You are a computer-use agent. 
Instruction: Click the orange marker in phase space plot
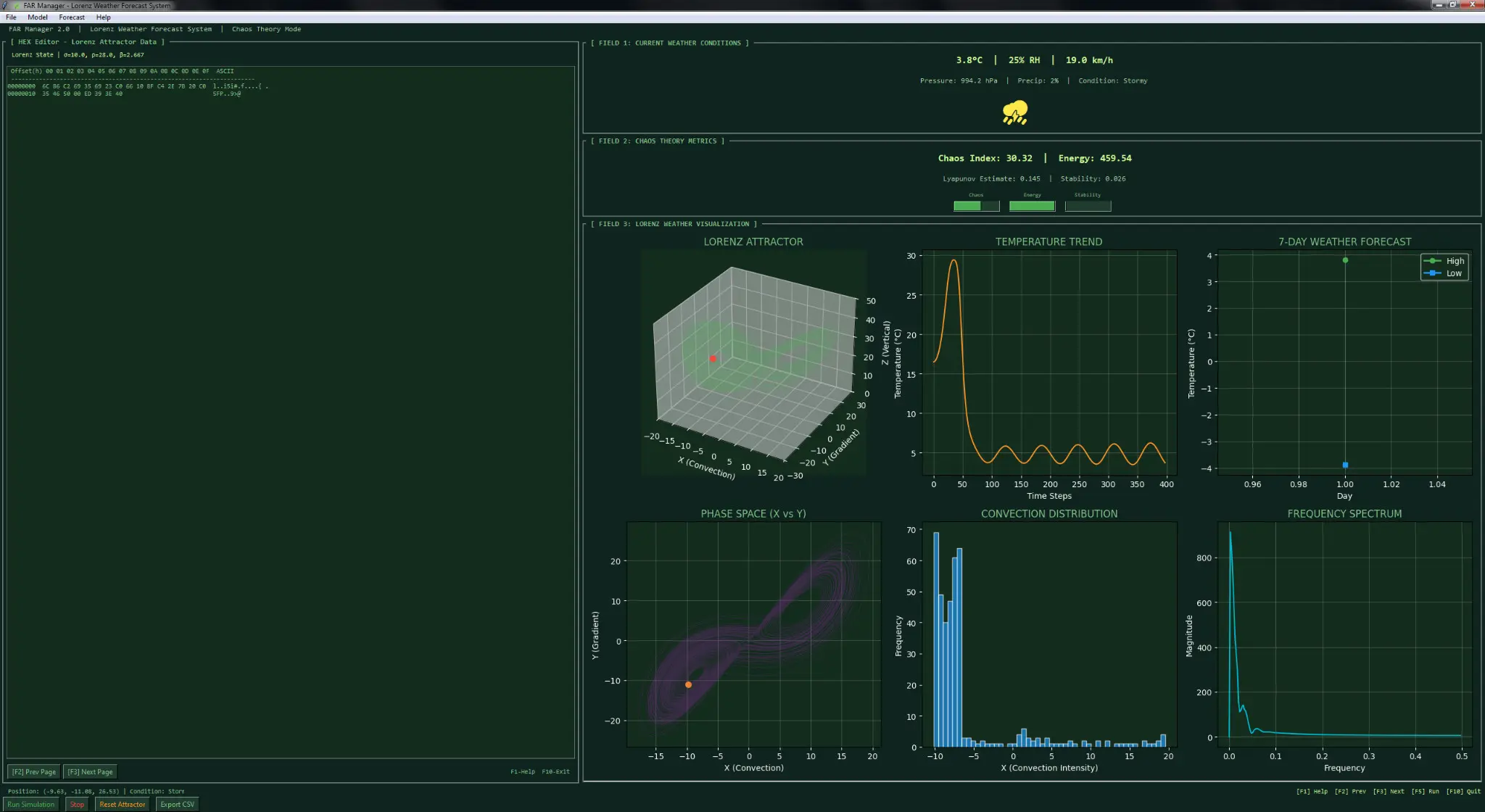coord(688,684)
